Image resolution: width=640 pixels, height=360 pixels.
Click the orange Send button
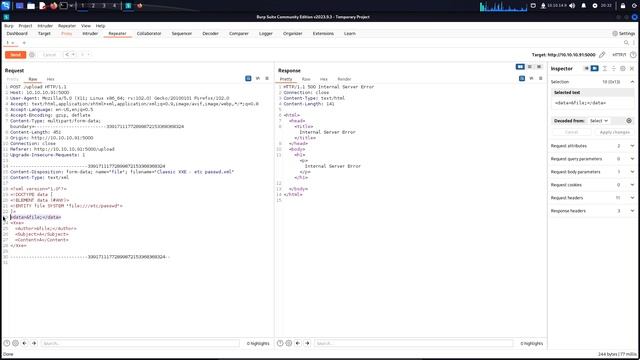coord(16,55)
